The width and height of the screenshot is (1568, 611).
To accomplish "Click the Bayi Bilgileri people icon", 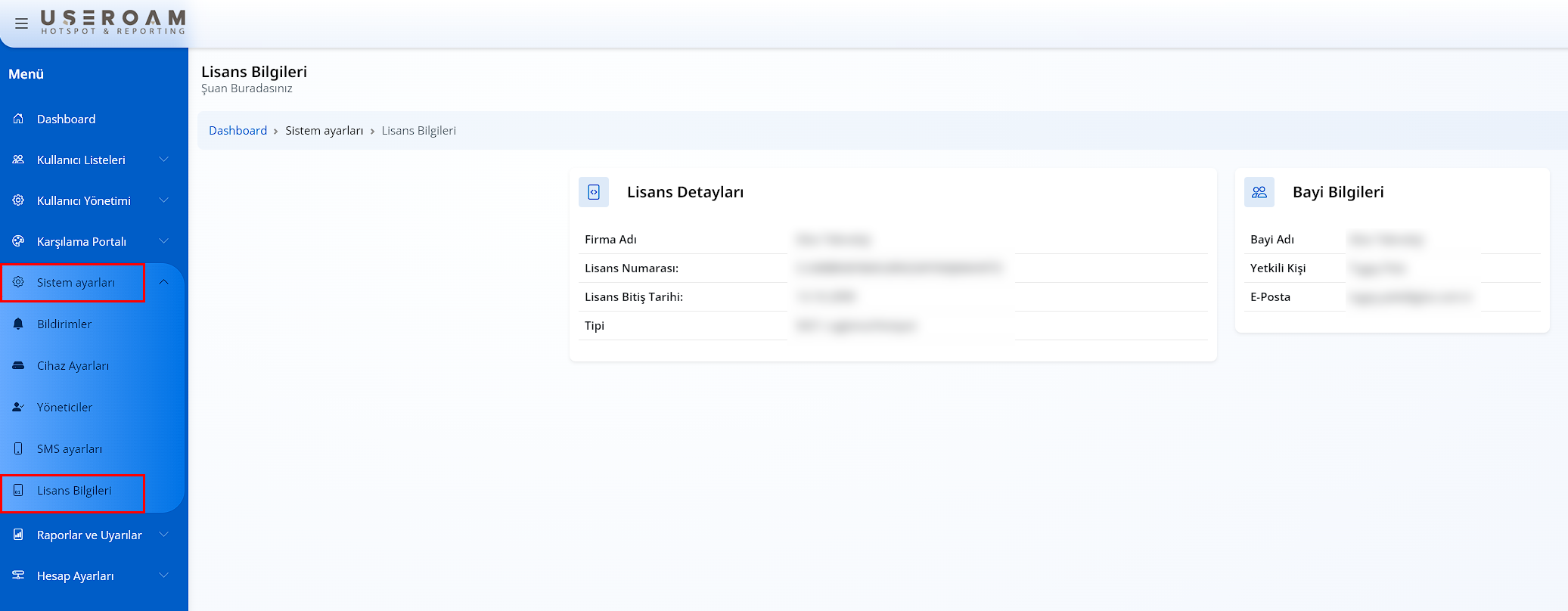I will pyautogui.click(x=1259, y=192).
